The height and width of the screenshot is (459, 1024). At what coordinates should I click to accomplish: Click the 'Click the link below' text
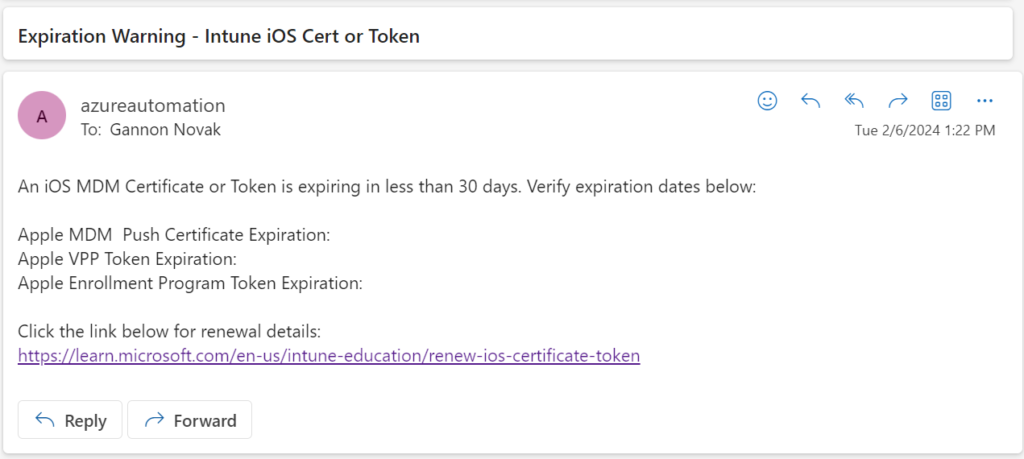coord(169,331)
